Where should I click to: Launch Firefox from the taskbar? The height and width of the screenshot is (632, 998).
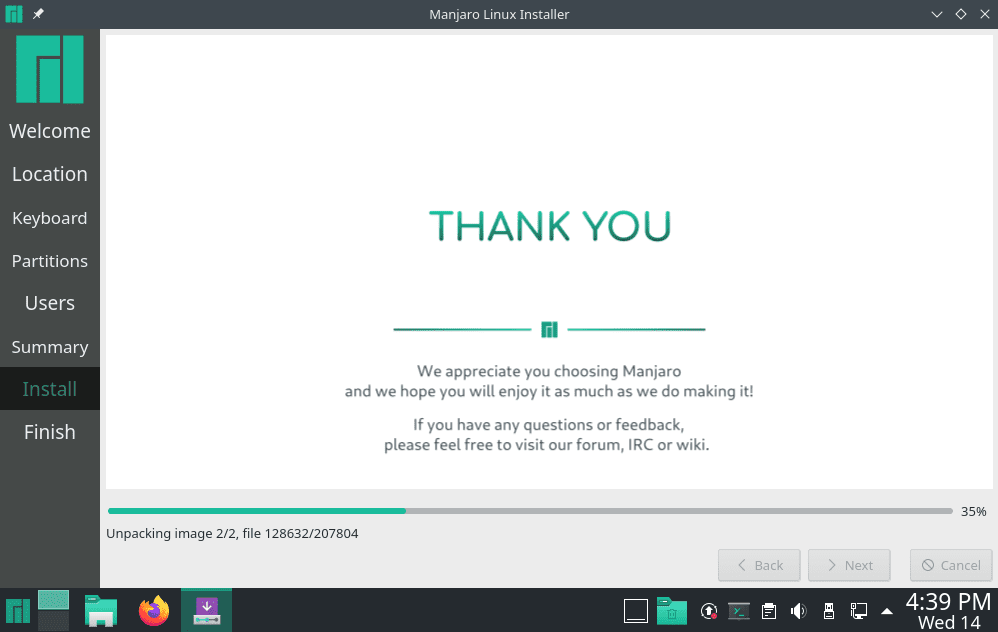pos(155,610)
